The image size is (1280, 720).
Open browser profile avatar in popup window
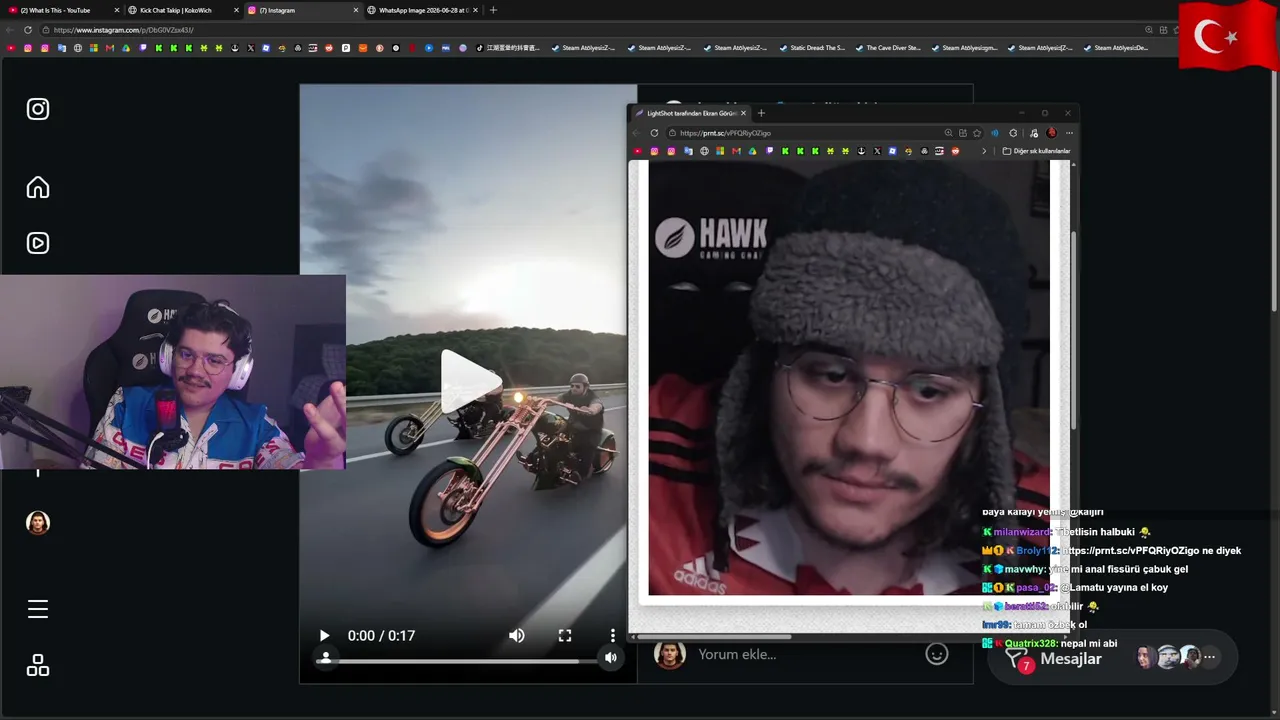(x=1051, y=133)
